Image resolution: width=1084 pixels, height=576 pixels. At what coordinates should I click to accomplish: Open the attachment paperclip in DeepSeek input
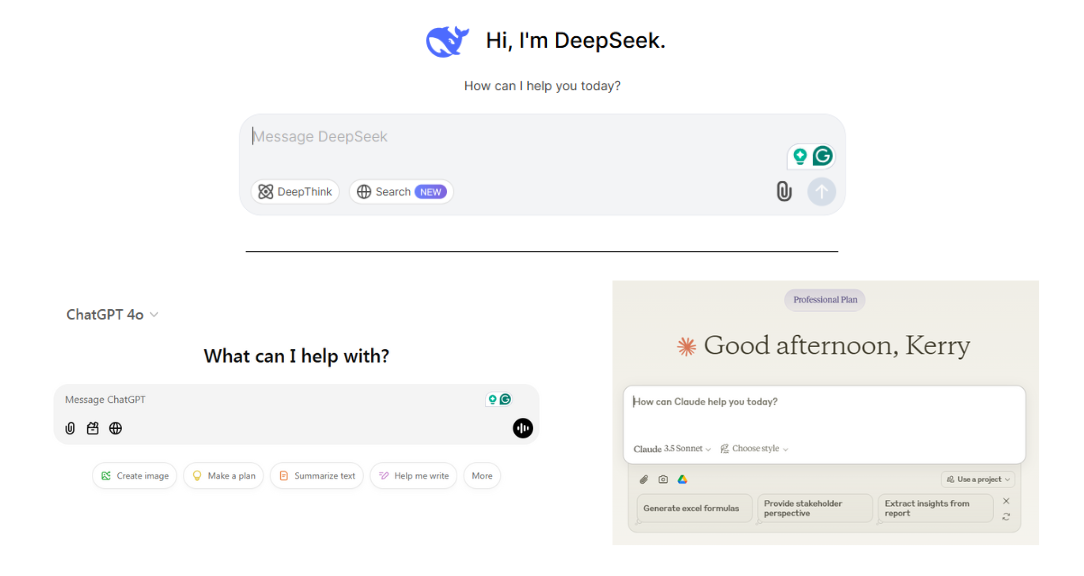point(784,191)
